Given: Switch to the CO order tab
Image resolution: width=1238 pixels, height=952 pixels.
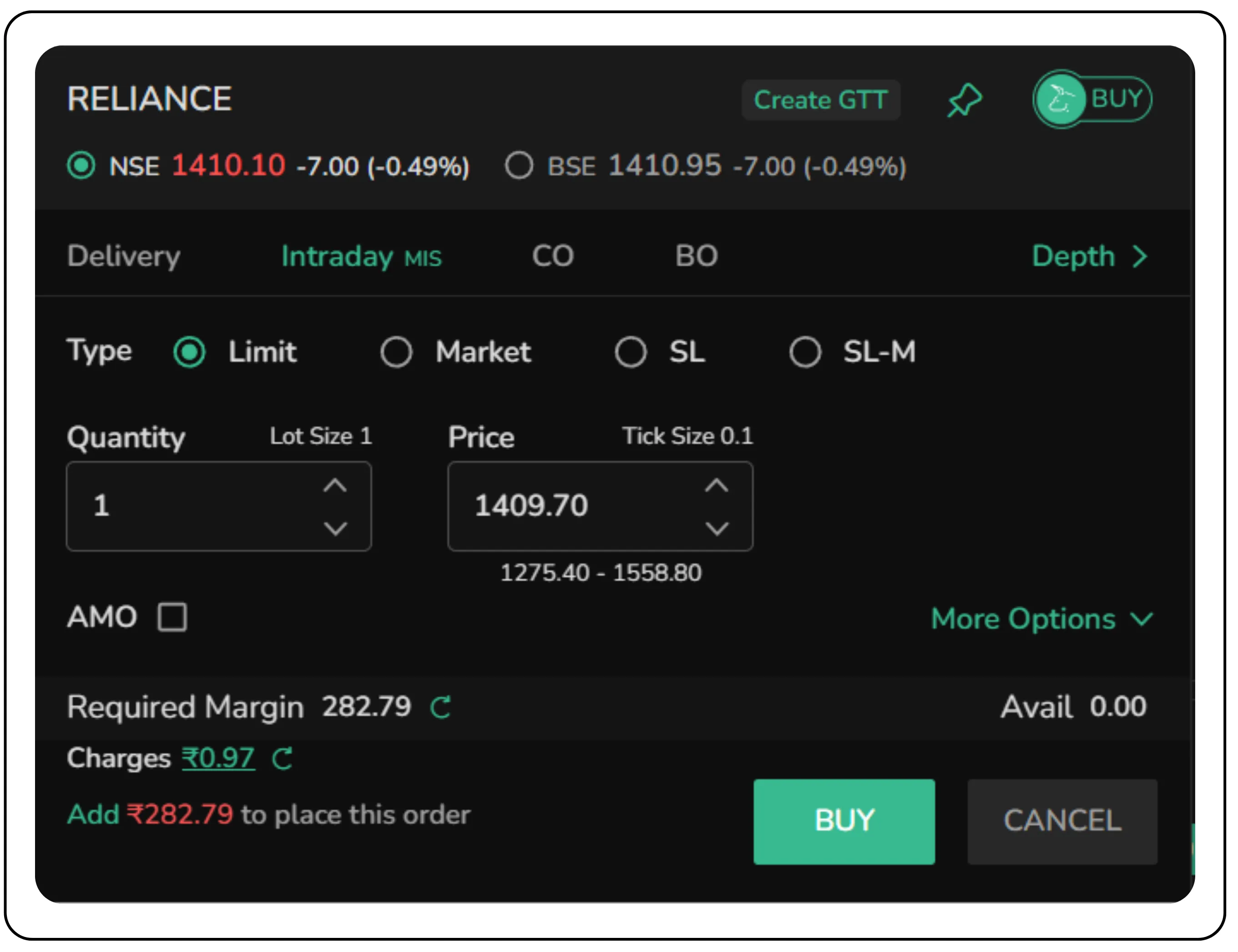Looking at the screenshot, I should pos(553,256).
